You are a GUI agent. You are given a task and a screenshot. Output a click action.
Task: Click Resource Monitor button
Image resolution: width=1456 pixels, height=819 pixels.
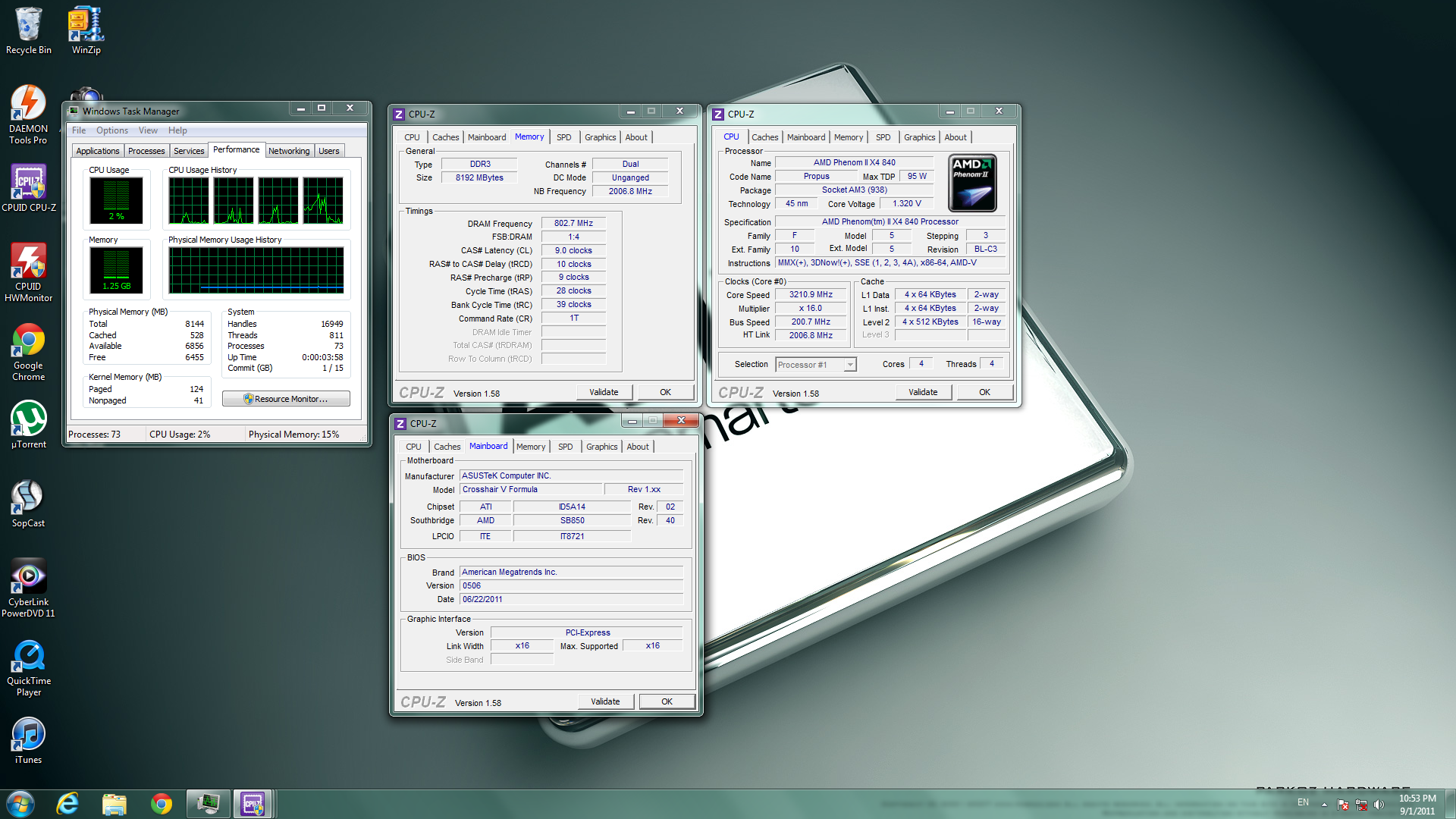pos(286,399)
